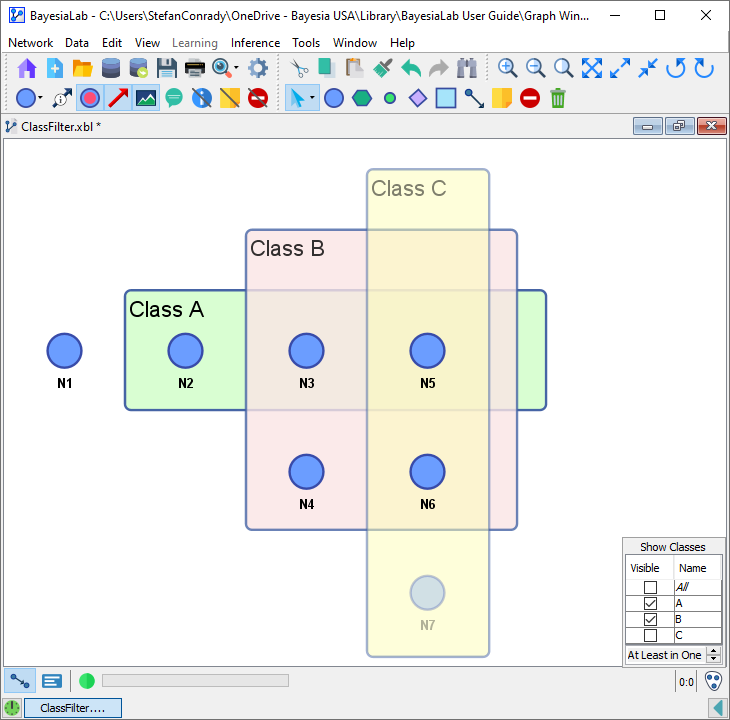Click the binoculars find icon
The image size is (730, 720).
coord(467,68)
